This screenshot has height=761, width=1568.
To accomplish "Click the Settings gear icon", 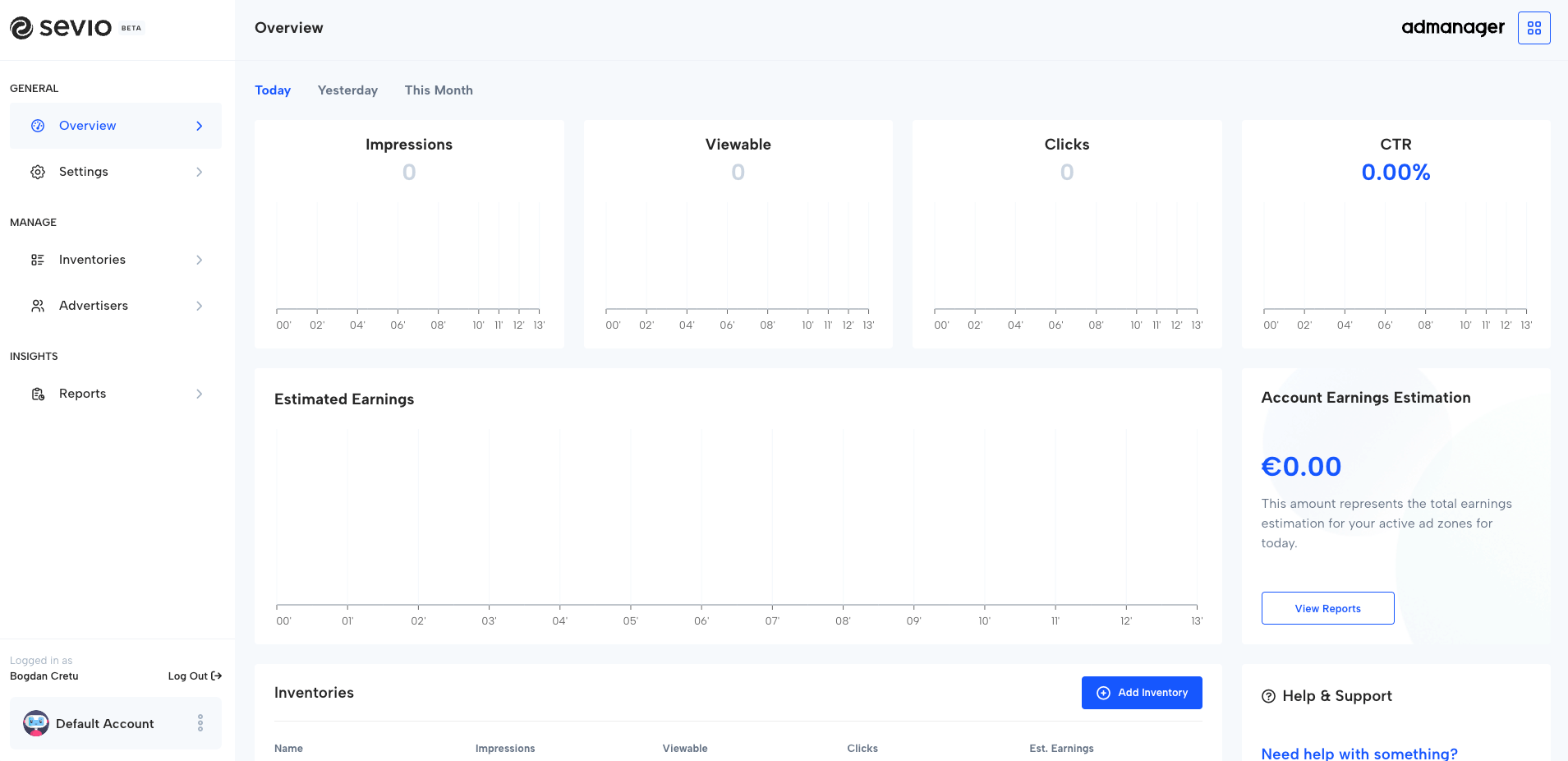I will (x=37, y=172).
